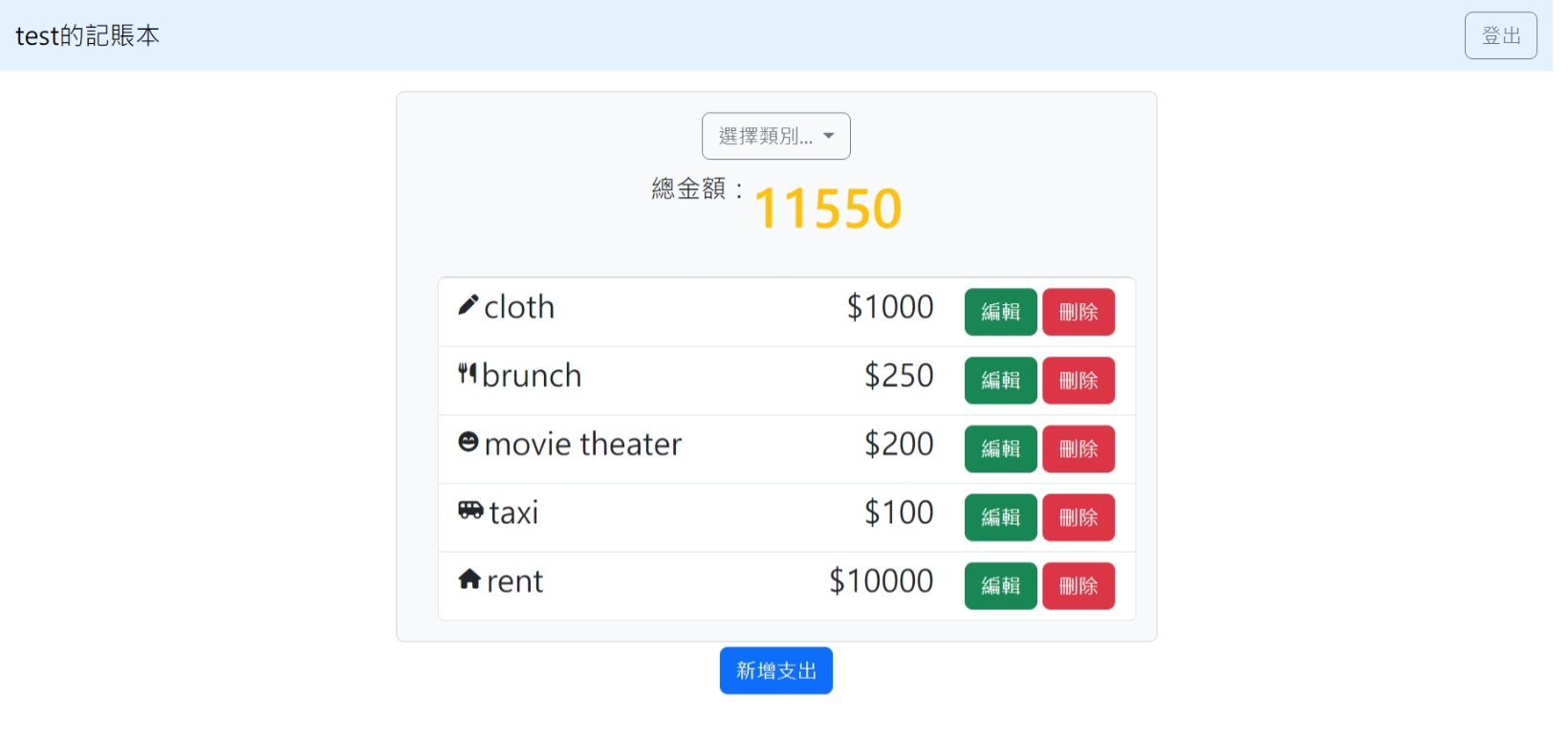Viewport: 1568px width, 742px height.
Task: Delete the cloth expense with 刪除
Action: click(1078, 312)
